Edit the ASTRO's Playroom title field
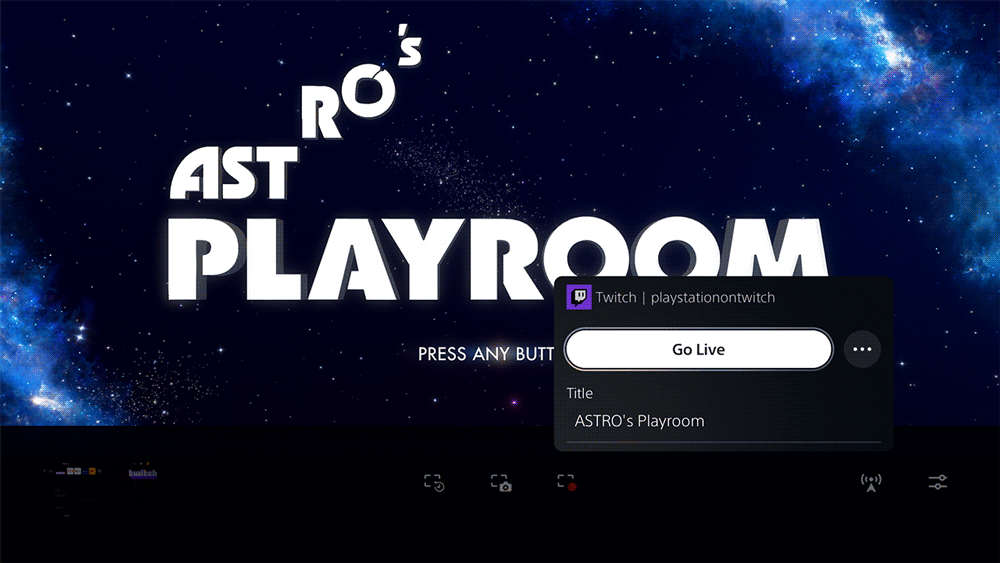The height and width of the screenshot is (563, 1000). tap(723, 421)
